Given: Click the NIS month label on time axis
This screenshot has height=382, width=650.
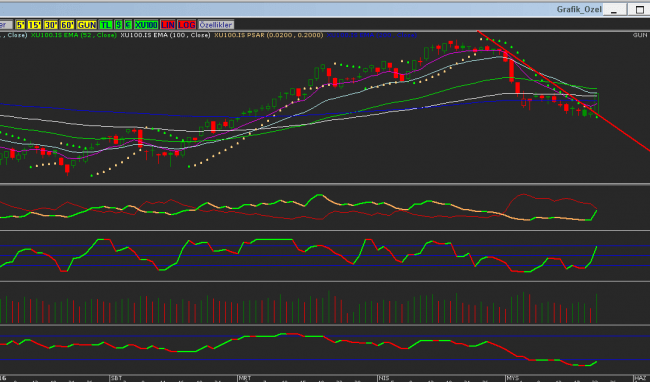Looking at the screenshot, I should click(x=383, y=378).
